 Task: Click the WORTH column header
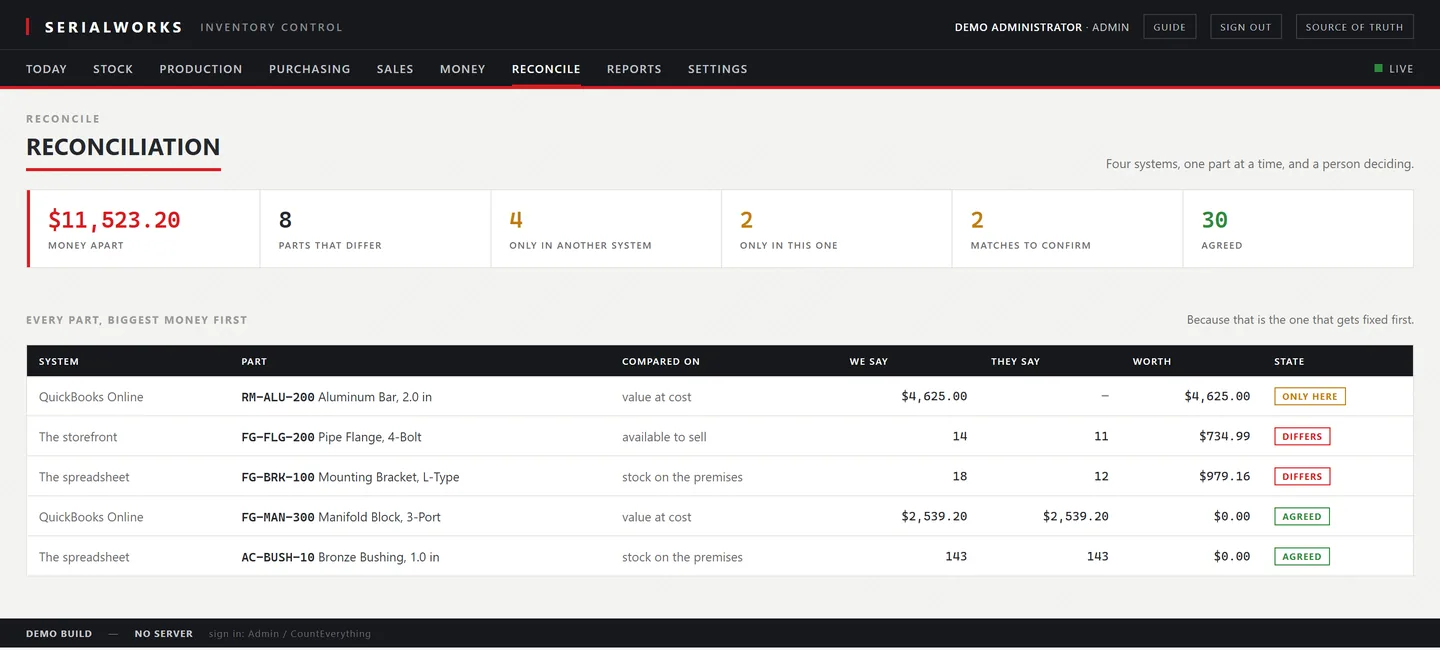1152,361
